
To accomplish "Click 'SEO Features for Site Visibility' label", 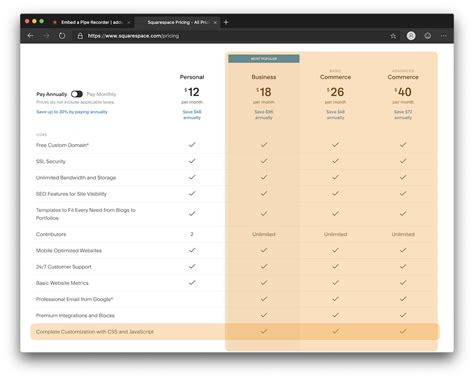I will click(71, 194).
